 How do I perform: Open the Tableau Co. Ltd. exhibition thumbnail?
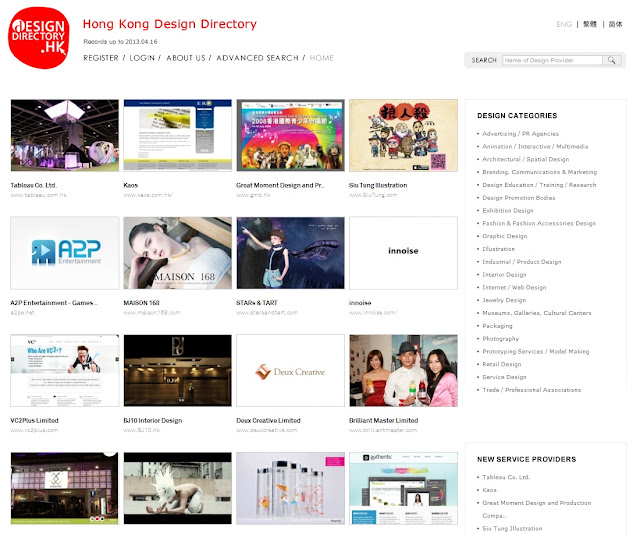(65, 135)
